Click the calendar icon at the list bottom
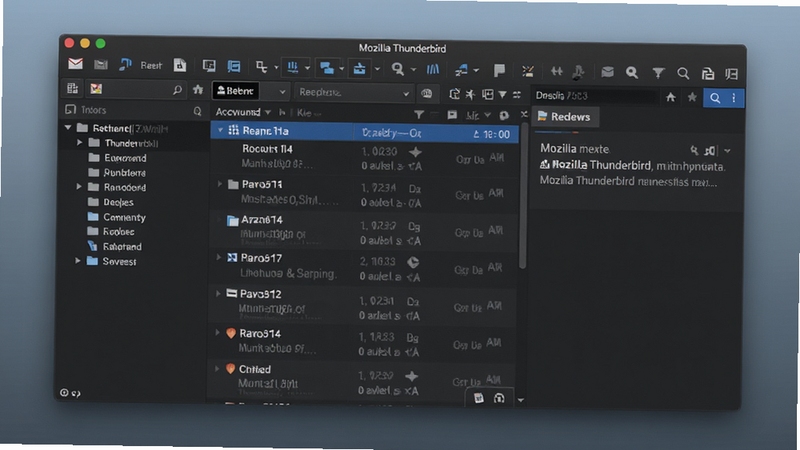The width and height of the screenshot is (800, 450). [x=478, y=398]
